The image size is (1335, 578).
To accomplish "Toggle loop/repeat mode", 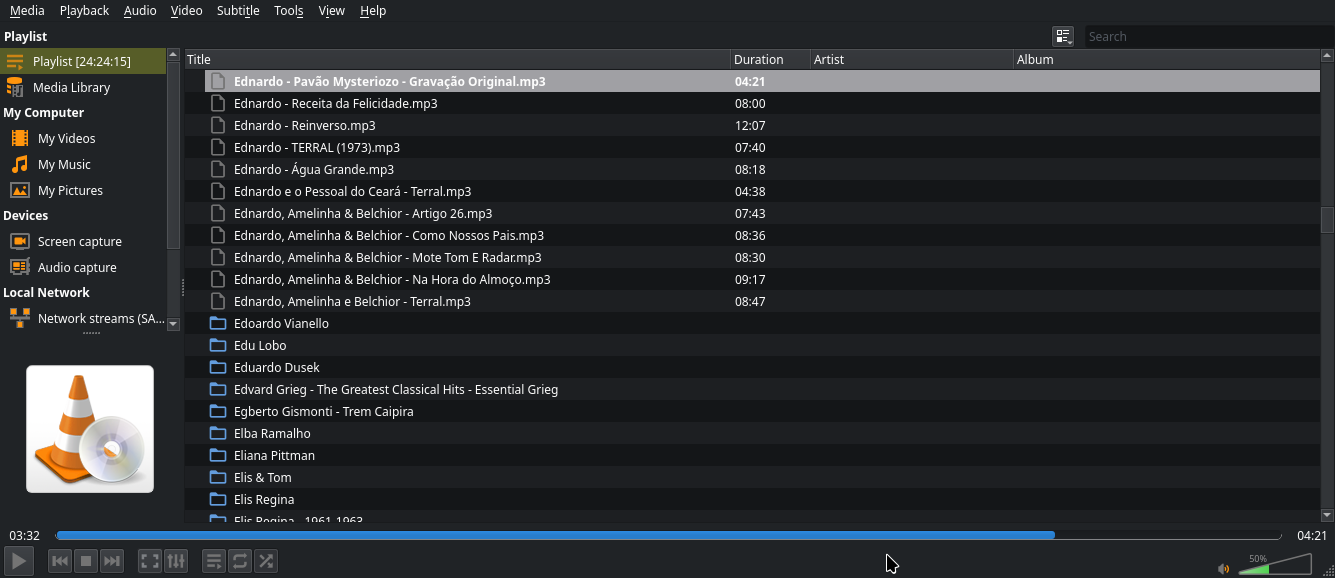I will click(240, 561).
